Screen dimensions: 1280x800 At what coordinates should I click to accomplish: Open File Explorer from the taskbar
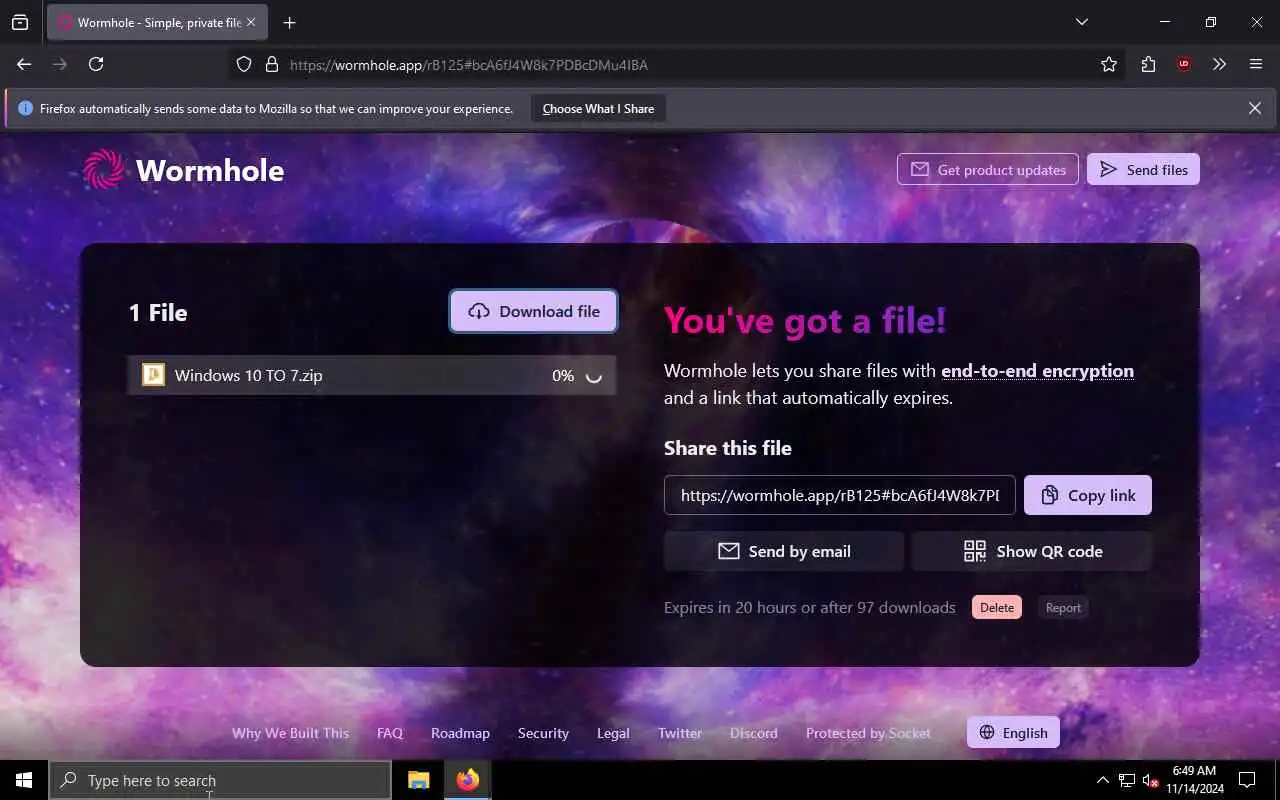tap(419, 780)
